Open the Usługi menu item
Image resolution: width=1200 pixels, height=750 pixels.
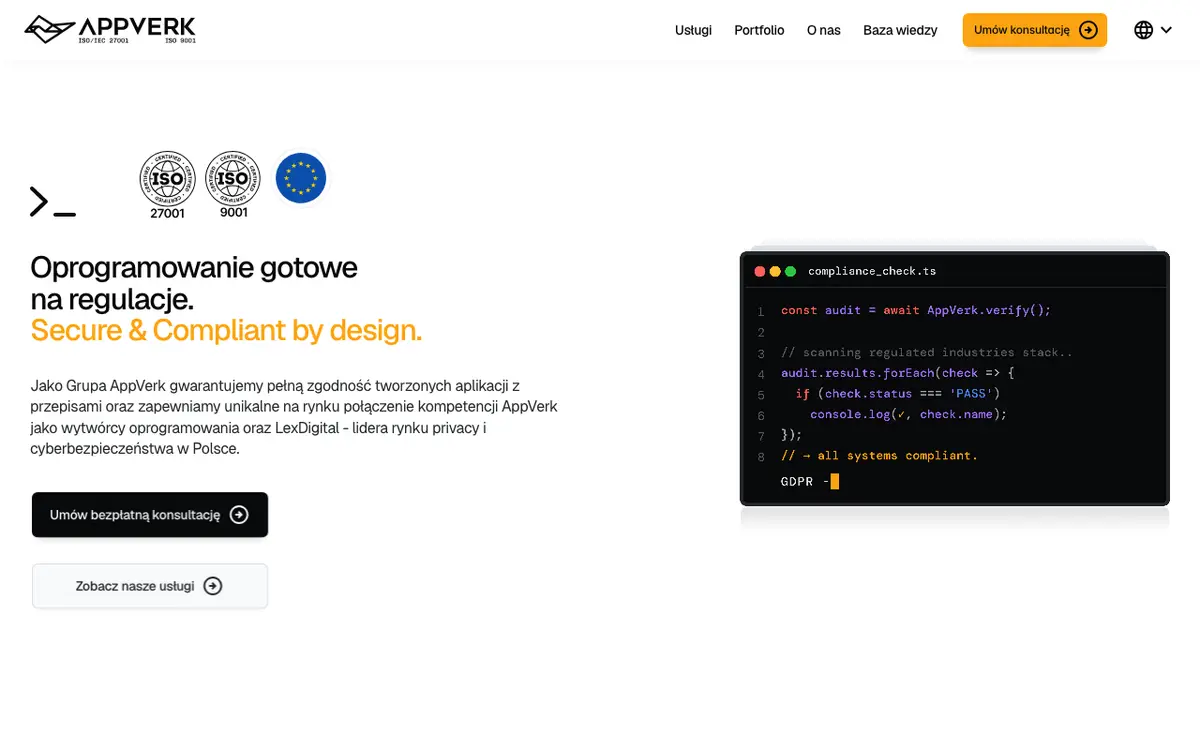693,30
